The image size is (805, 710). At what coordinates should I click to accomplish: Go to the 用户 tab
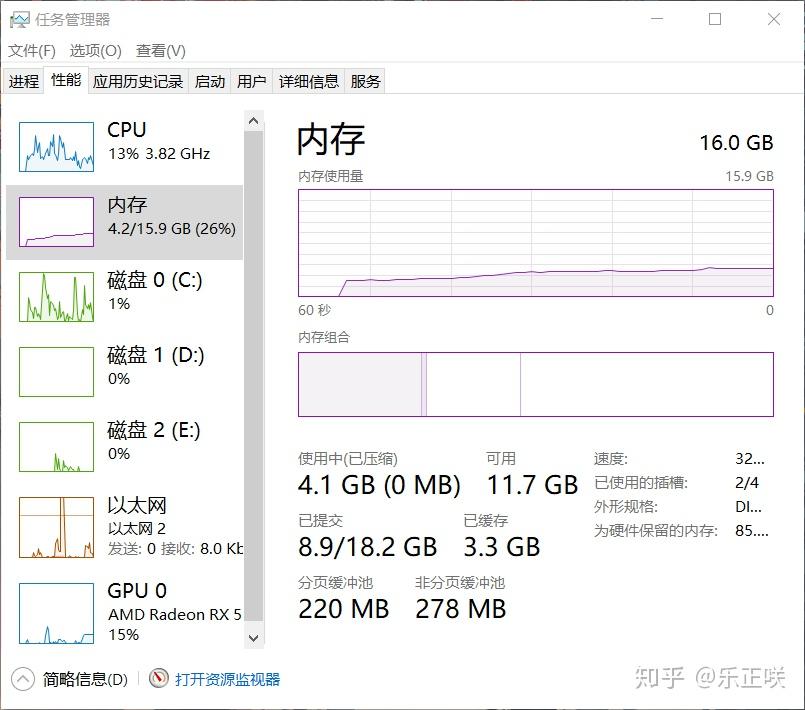(x=252, y=81)
